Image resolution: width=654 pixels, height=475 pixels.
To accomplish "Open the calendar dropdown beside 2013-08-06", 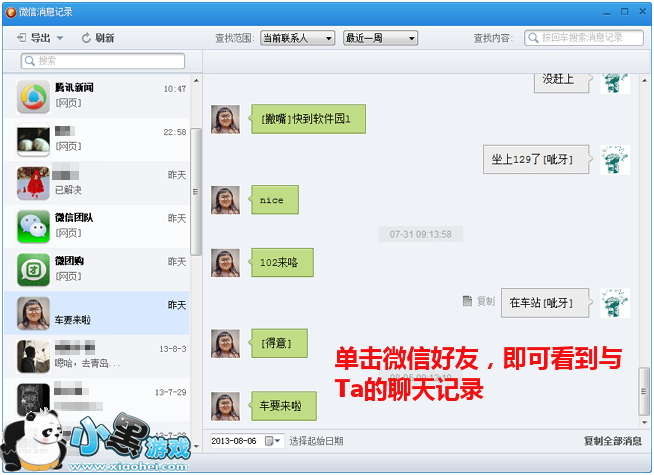I will pos(273,441).
